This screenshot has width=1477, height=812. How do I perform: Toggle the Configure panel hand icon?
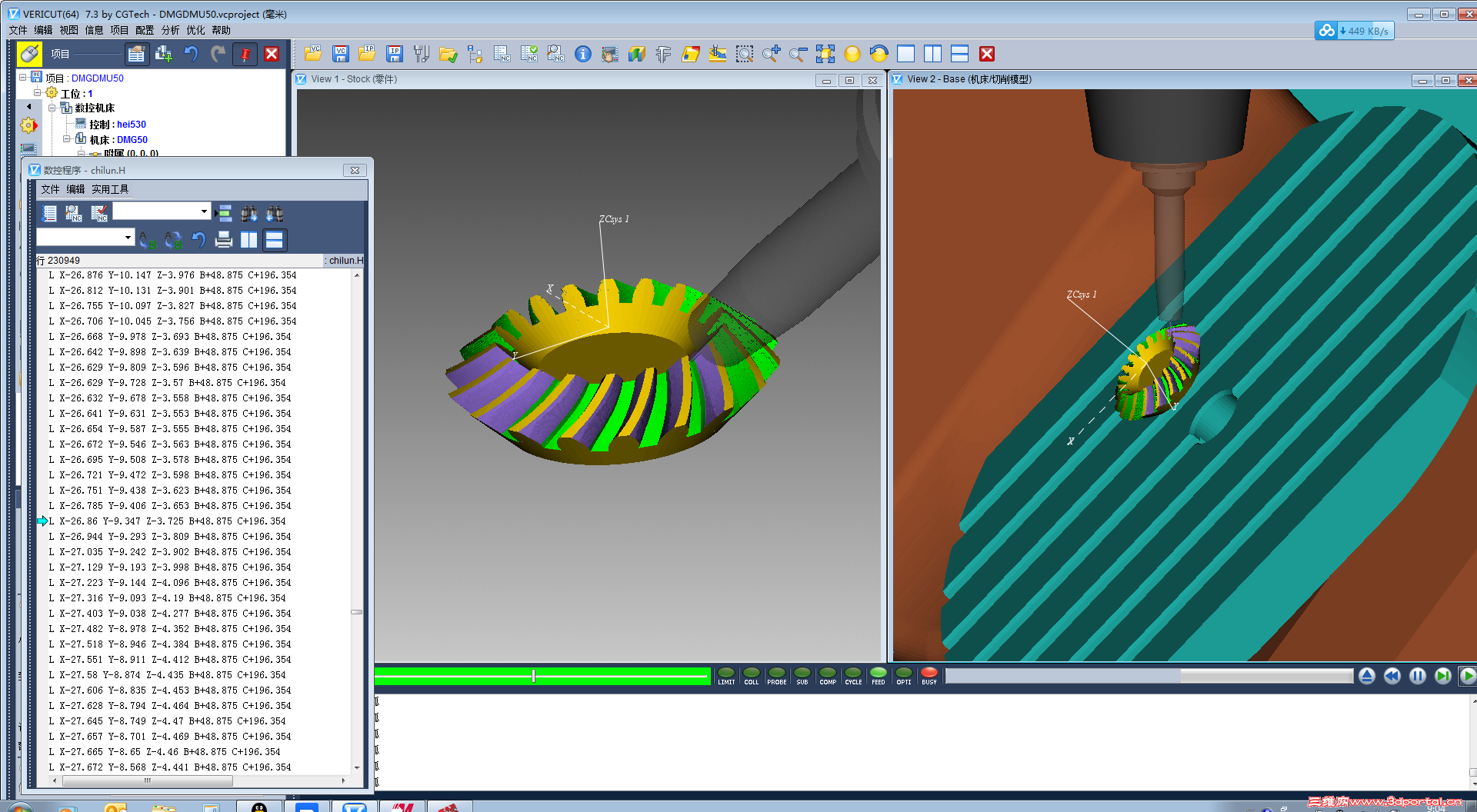tap(136, 54)
